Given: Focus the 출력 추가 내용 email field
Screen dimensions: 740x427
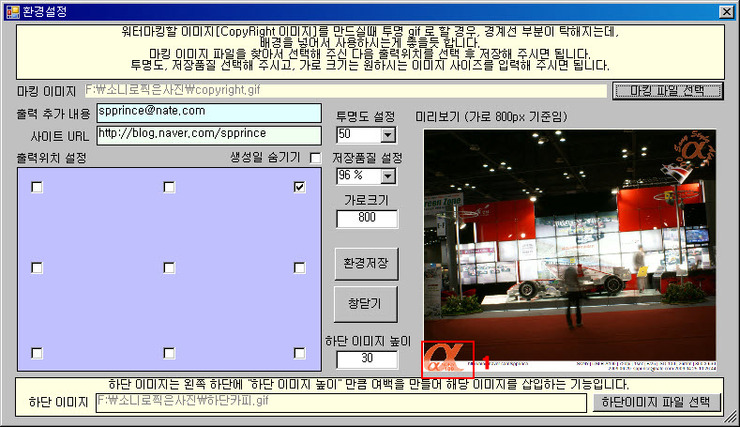Looking at the screenshot, I should click(x=210, y=113).
